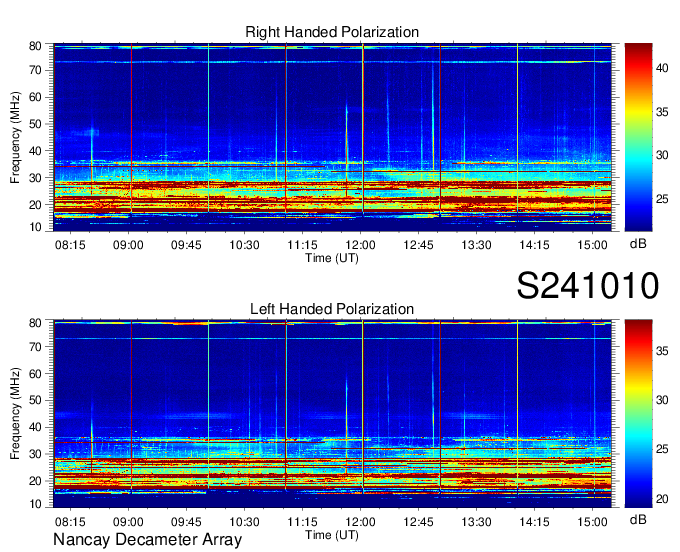Screen dimensions: 680x552
Task: Click the 11:15 time tick on right-handed plot
Action: point(302,245)
